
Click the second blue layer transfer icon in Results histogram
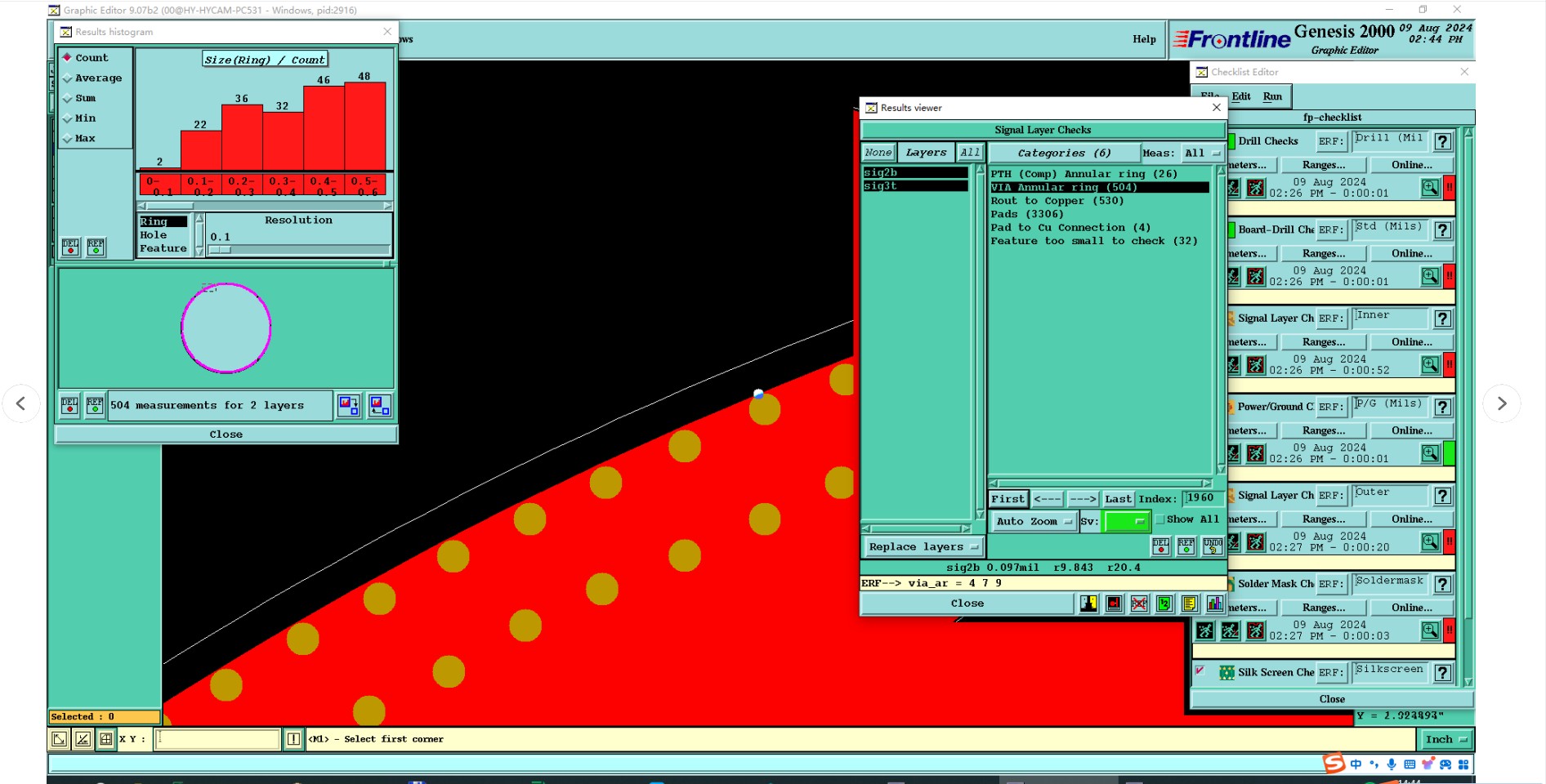point(380,405)
